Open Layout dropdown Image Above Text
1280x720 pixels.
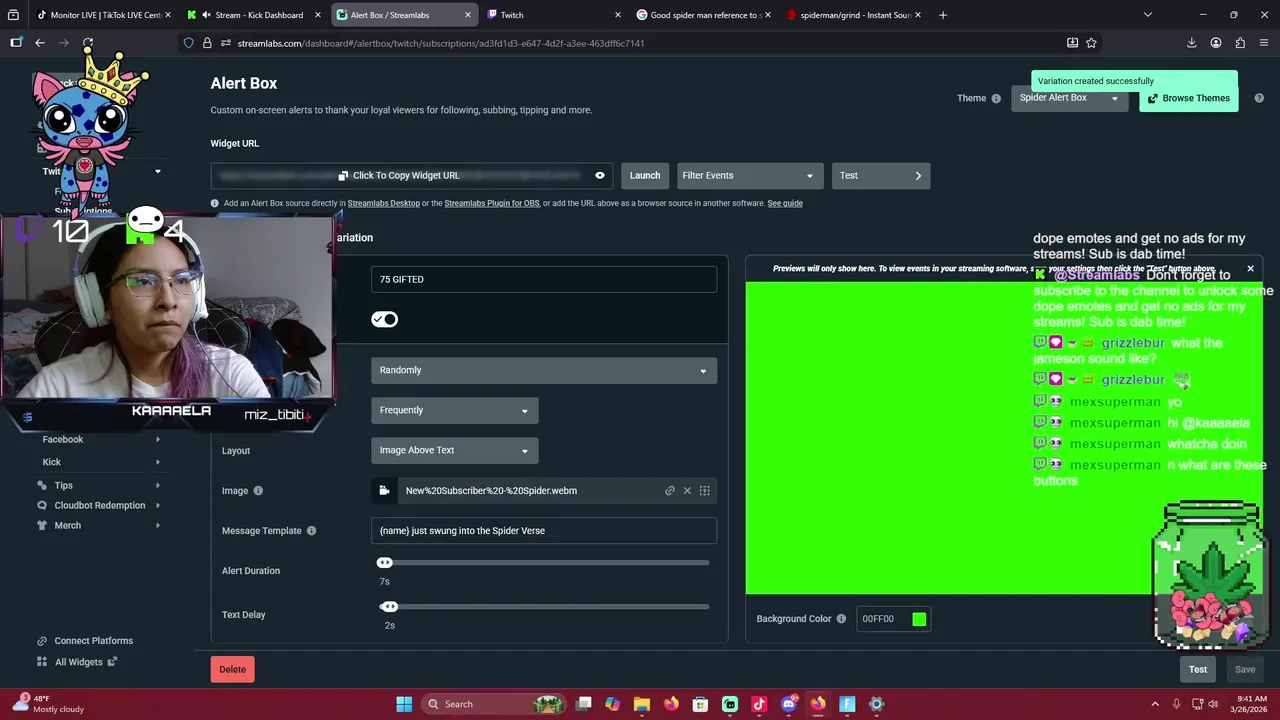[455, 450]
